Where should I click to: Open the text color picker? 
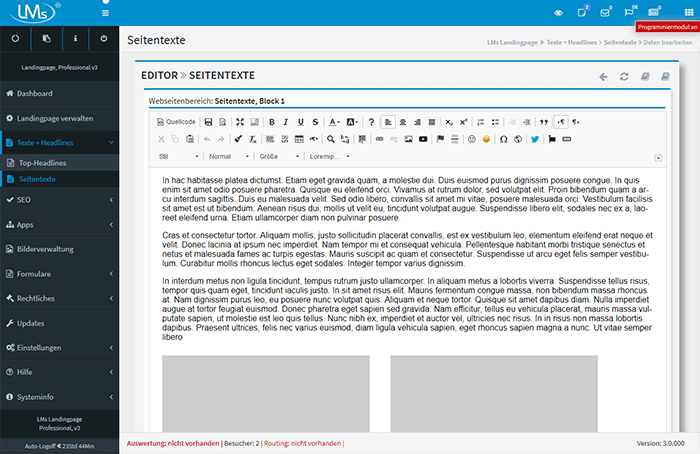point(334,122)
